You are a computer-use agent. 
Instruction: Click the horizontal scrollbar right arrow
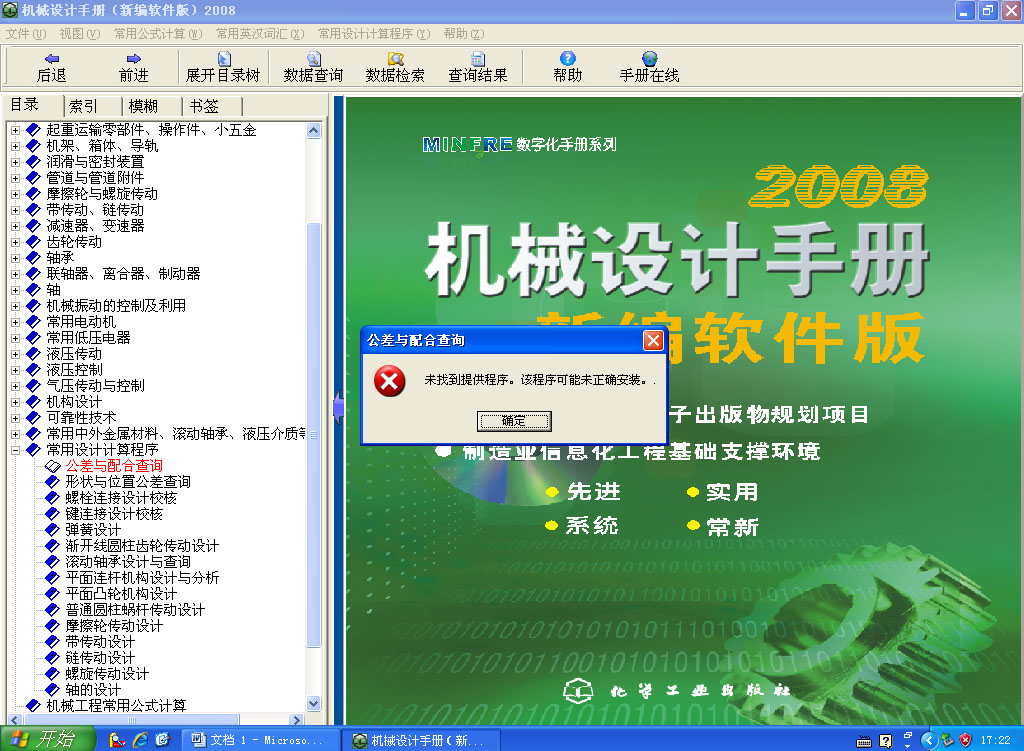click(x=297, y=719)
